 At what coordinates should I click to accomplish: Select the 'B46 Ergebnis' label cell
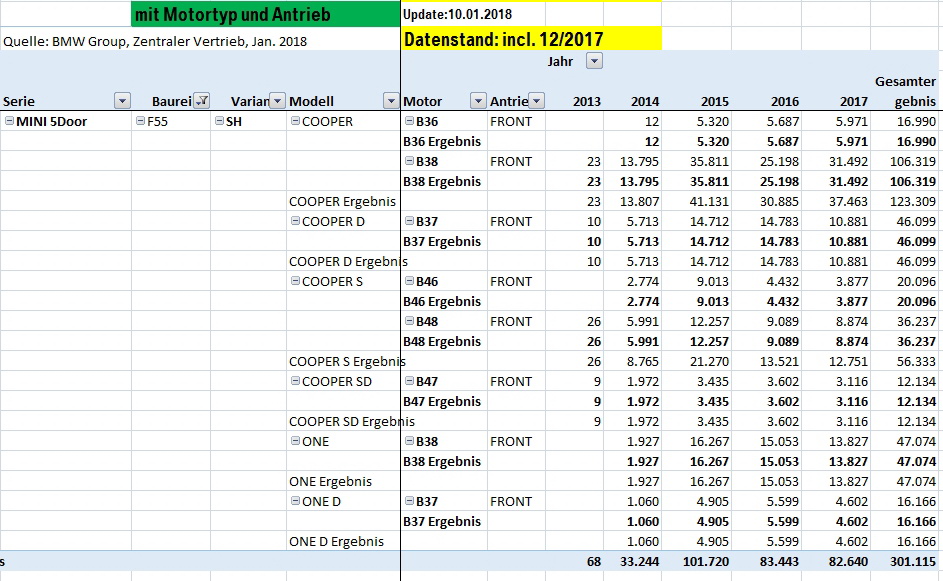[x=442, y=301]
